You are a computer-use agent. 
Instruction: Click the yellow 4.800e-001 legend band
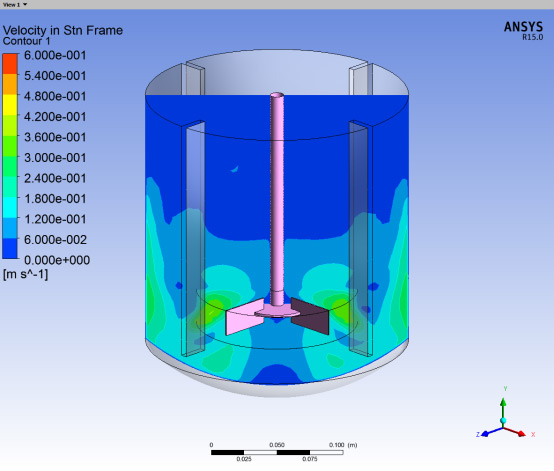10,105
